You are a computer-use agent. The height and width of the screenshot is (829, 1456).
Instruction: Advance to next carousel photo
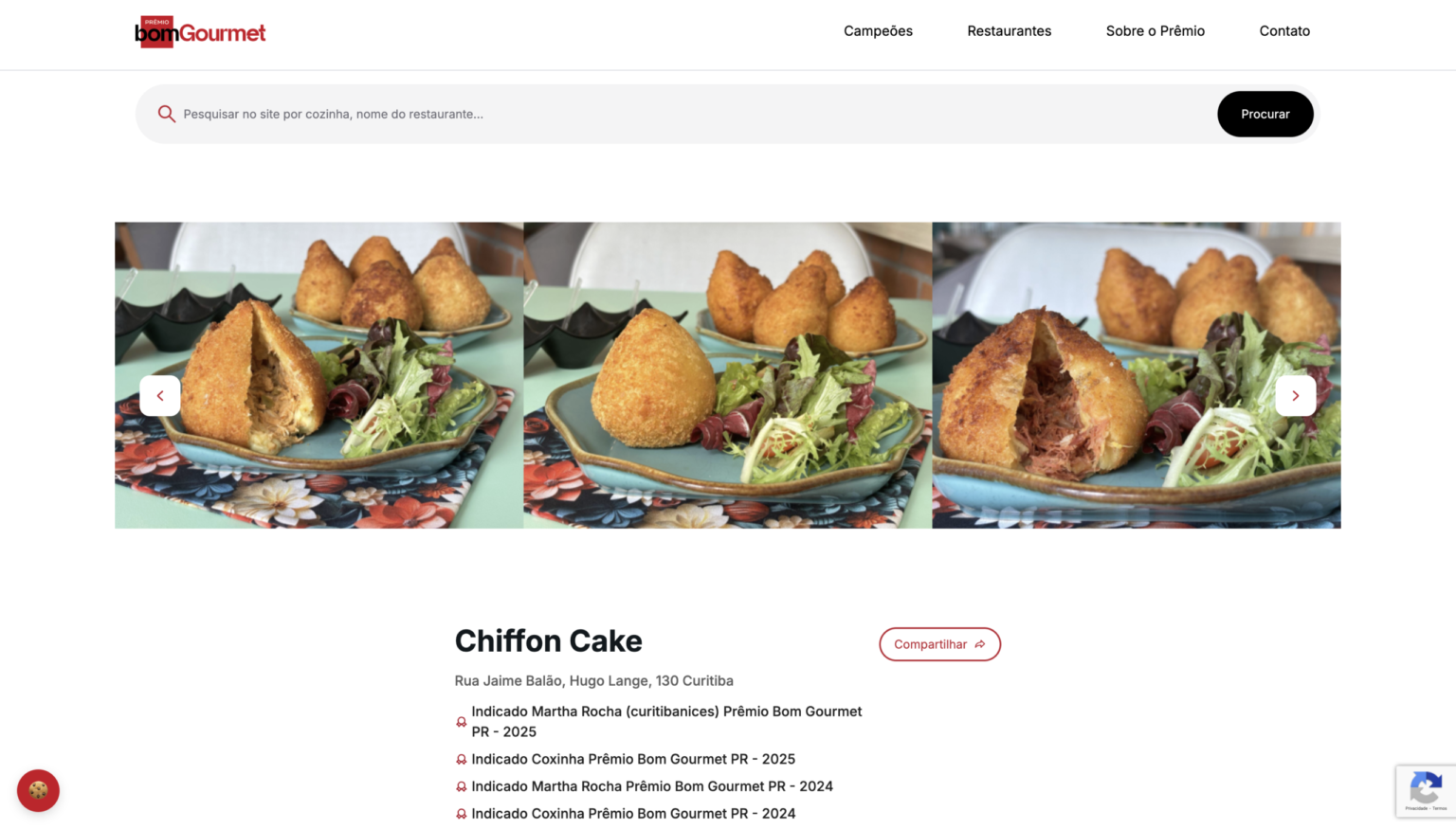tap(1295, 396)
